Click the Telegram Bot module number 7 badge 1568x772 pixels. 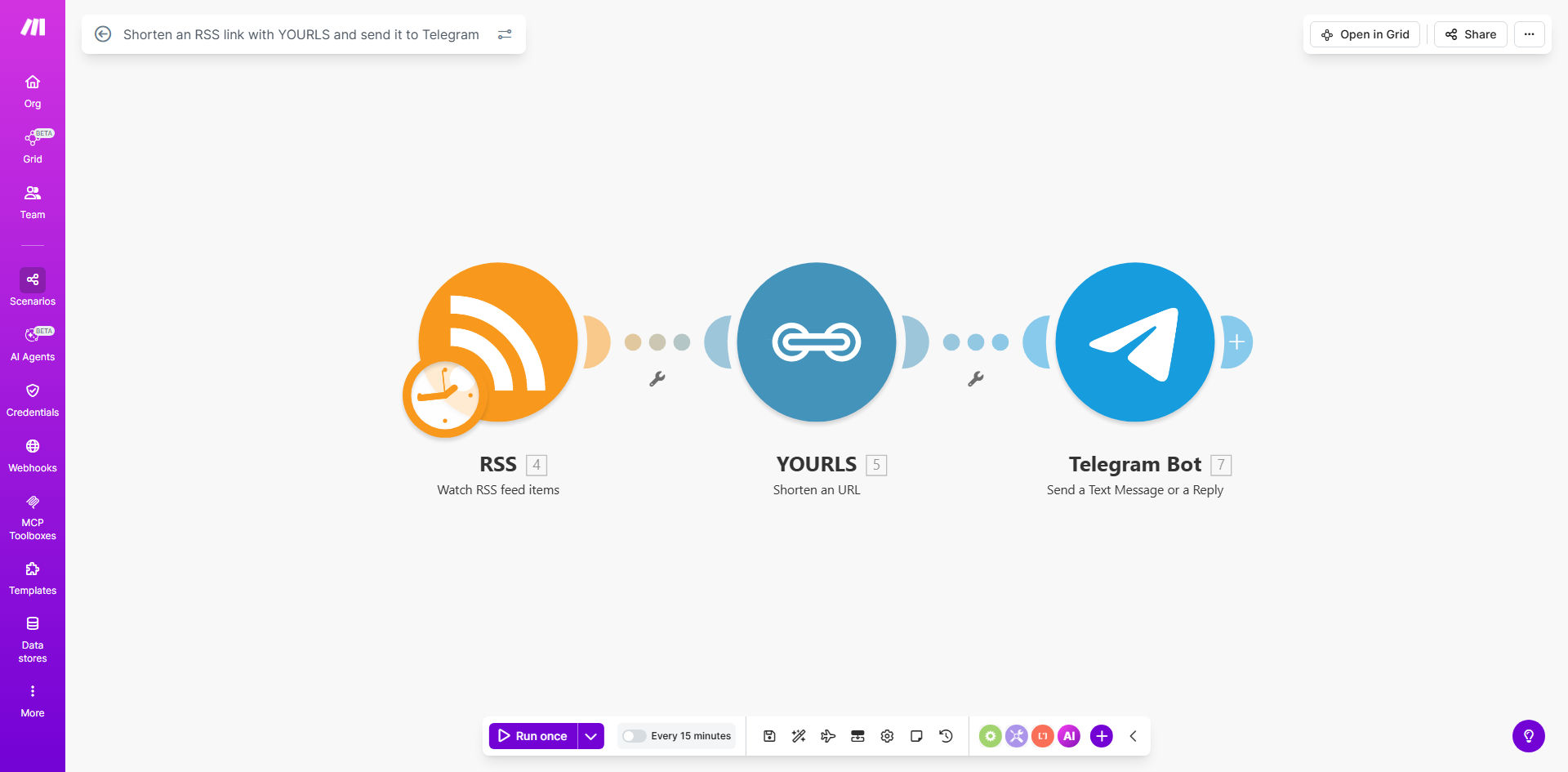click(1221, 465)
